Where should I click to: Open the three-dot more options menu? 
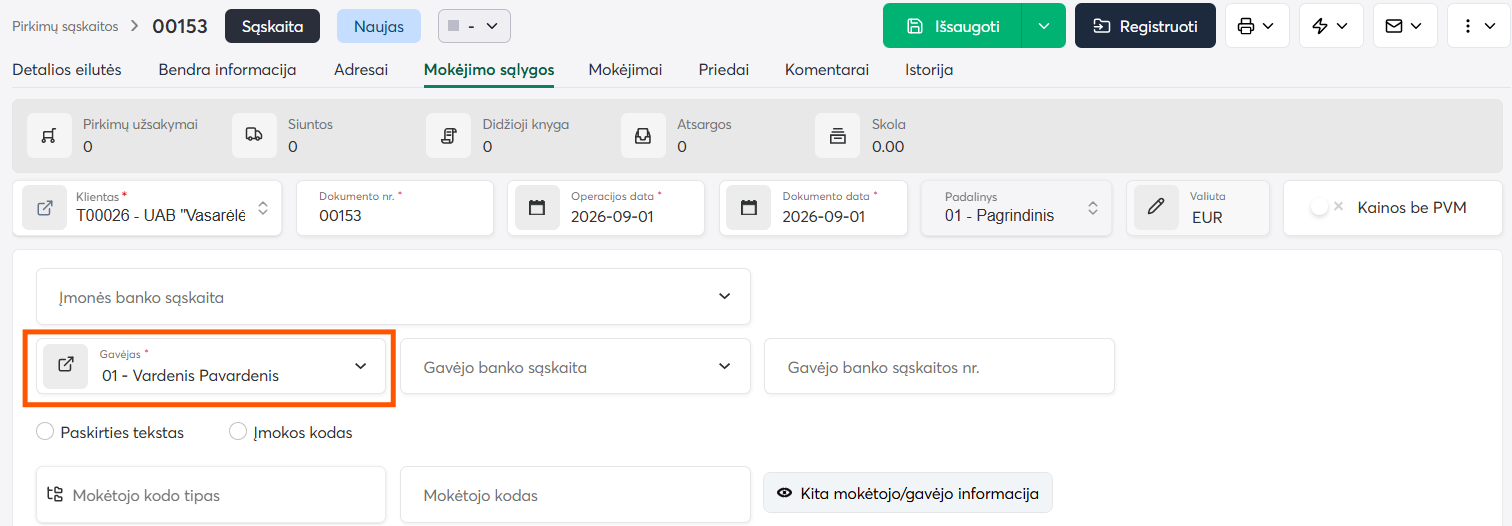click(x=1478, y=26)
